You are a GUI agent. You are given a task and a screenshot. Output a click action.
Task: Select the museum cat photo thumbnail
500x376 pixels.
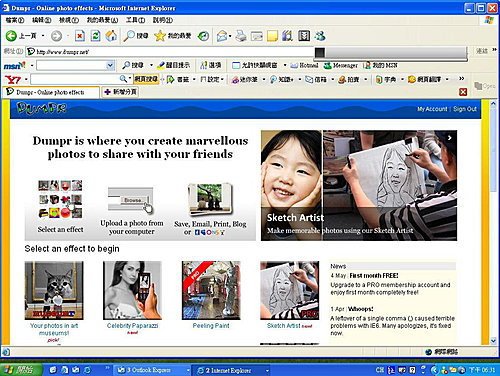click(54, 290)
